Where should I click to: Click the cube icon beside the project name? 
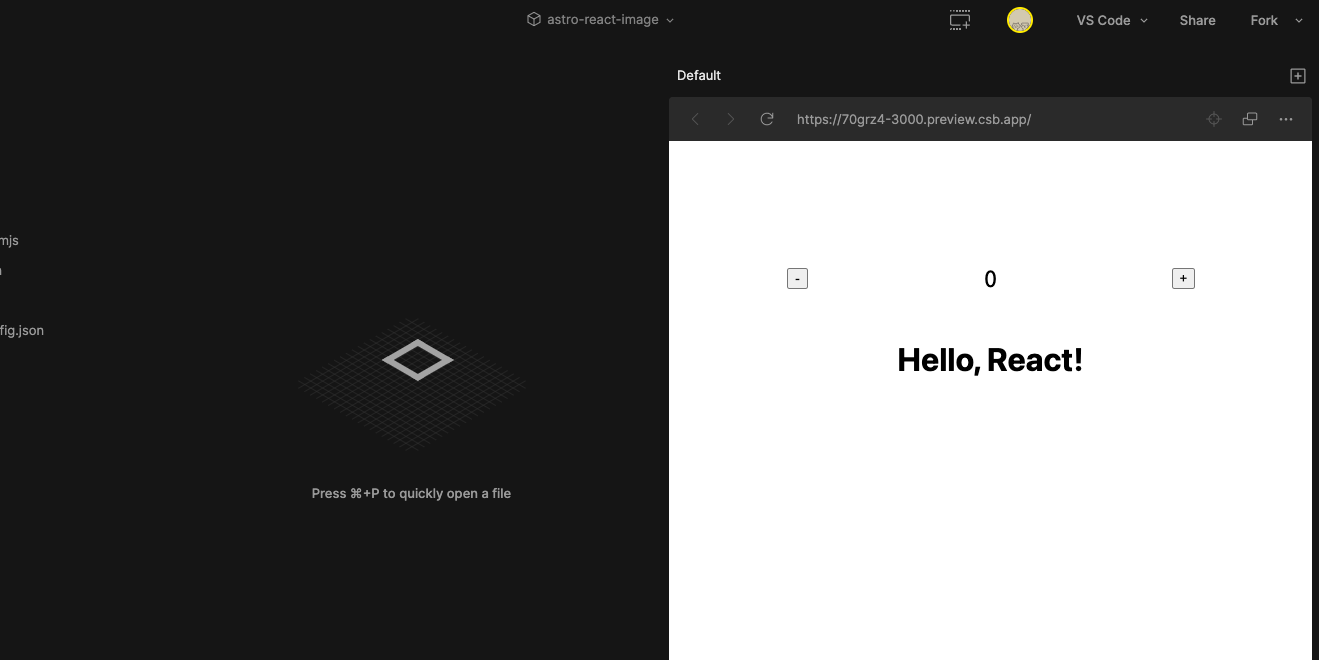tap(534, 20)
